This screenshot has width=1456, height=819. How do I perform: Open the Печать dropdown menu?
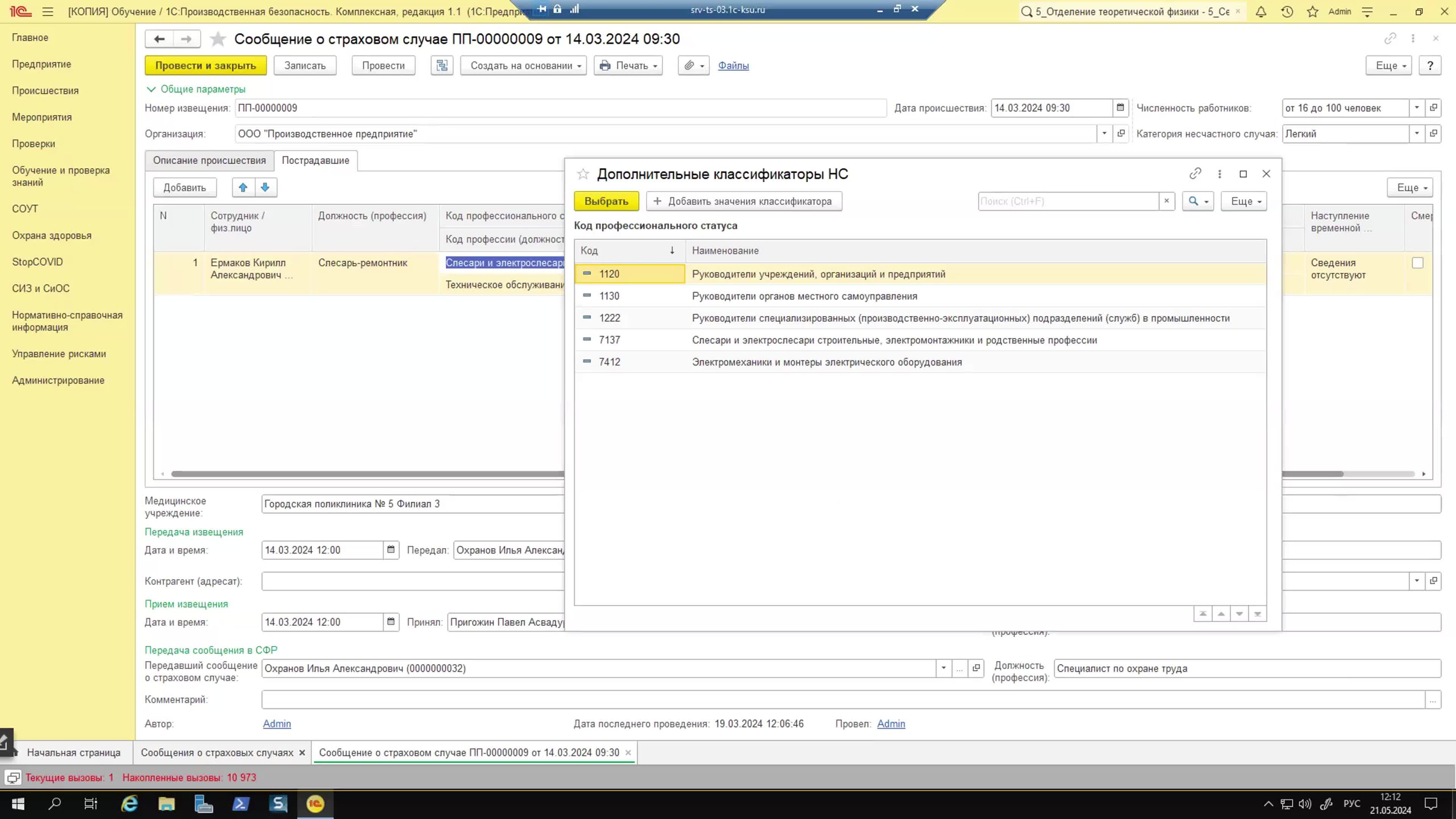(x=628, y=66)
